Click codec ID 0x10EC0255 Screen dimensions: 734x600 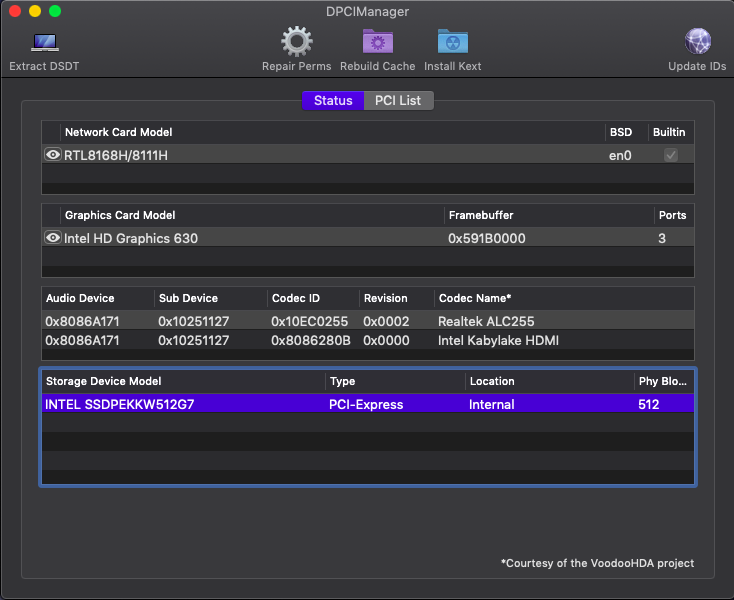point(309,322)
